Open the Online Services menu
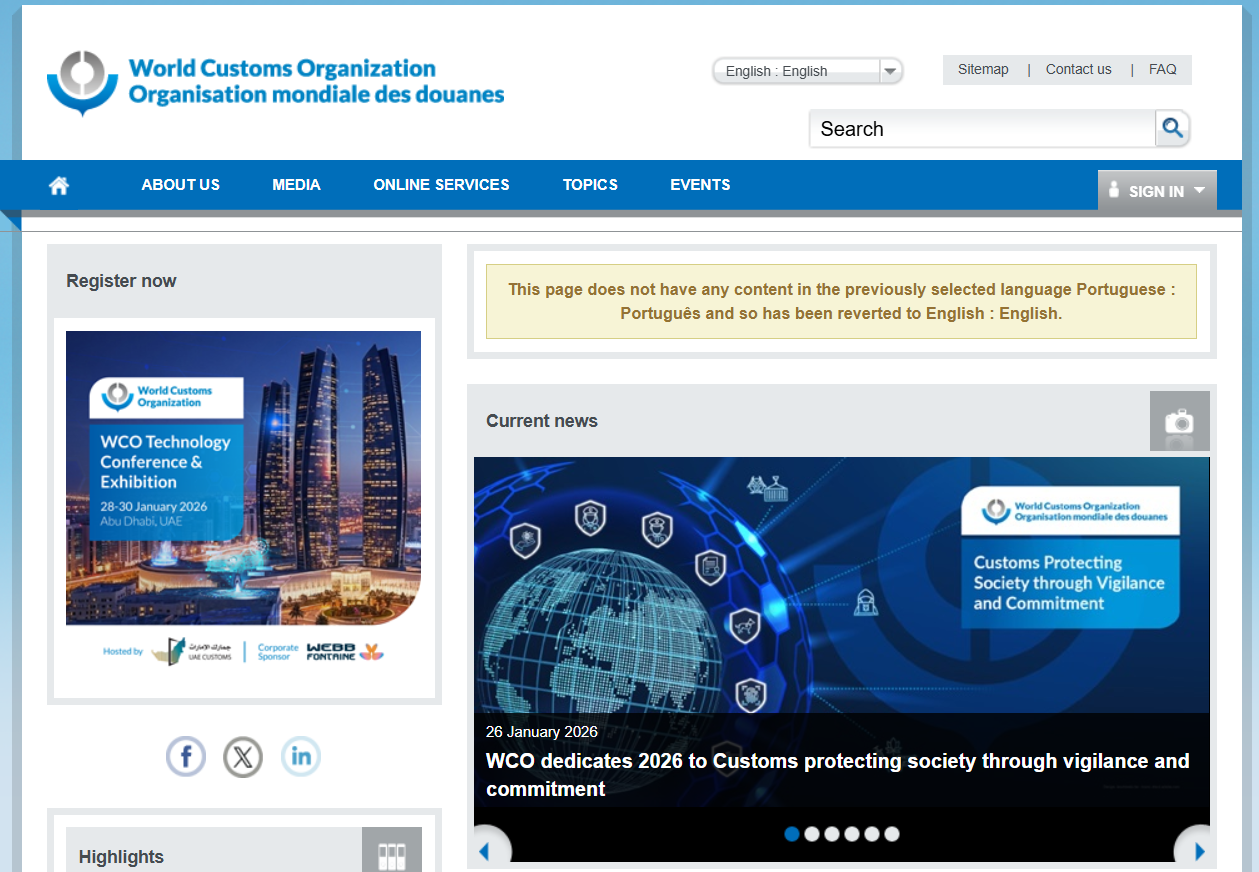 pyautogui.click(x=441, y=185)
